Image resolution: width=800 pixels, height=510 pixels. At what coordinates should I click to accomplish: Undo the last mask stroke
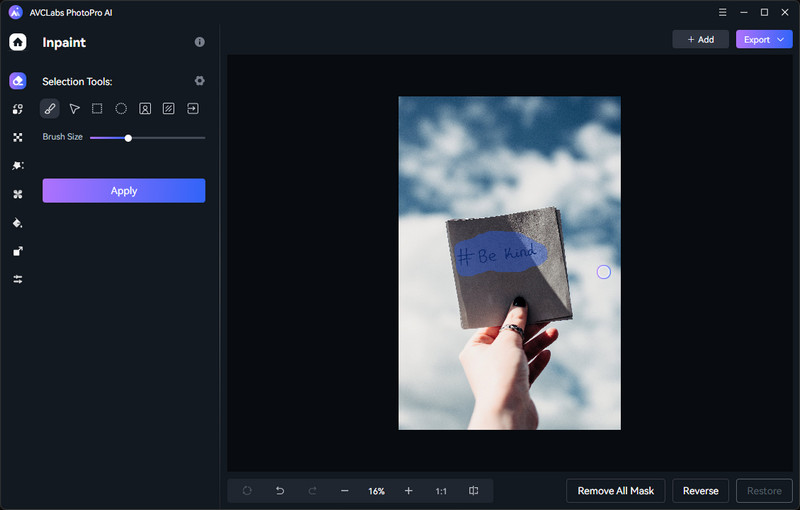280,491
